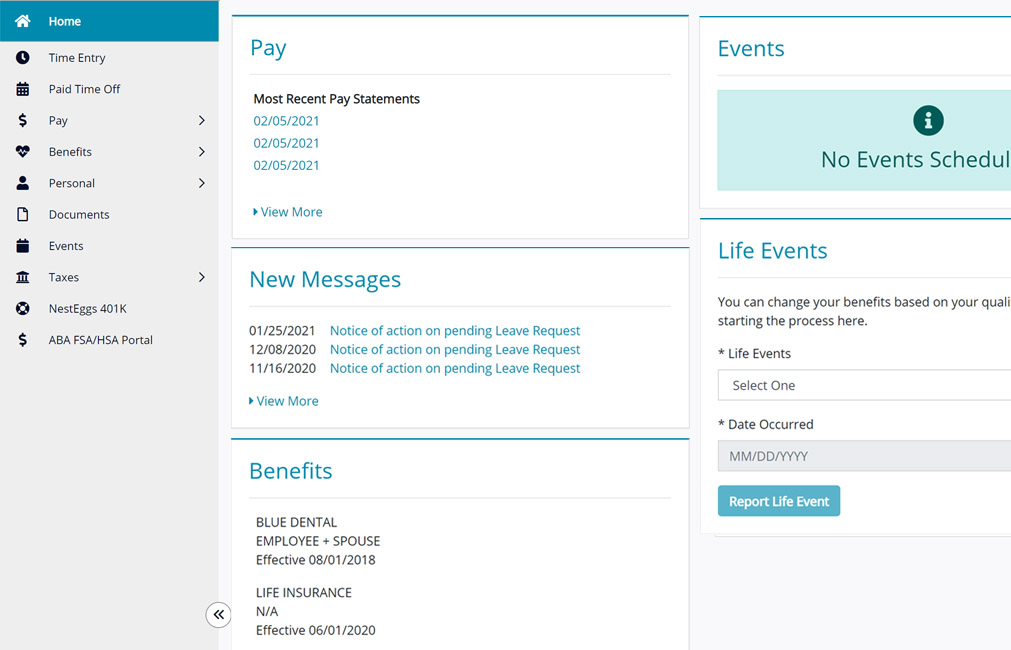This screenshot has height=650, width=1011.
Task: Click the New Messages panel title
Action: (x=325, y=280)
